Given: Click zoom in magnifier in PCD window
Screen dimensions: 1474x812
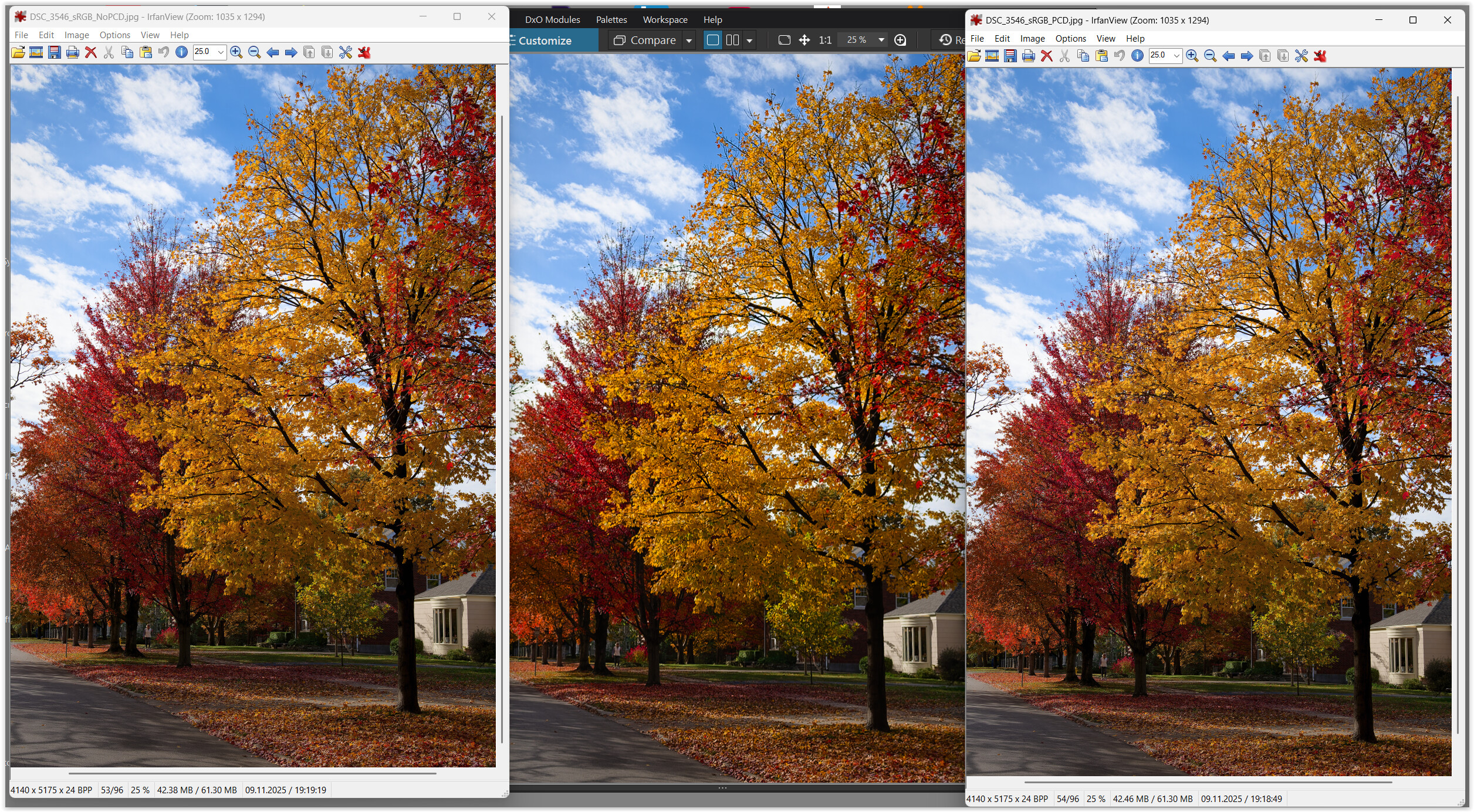Looking at the screenshot, I should click(x=1192, y=56).
